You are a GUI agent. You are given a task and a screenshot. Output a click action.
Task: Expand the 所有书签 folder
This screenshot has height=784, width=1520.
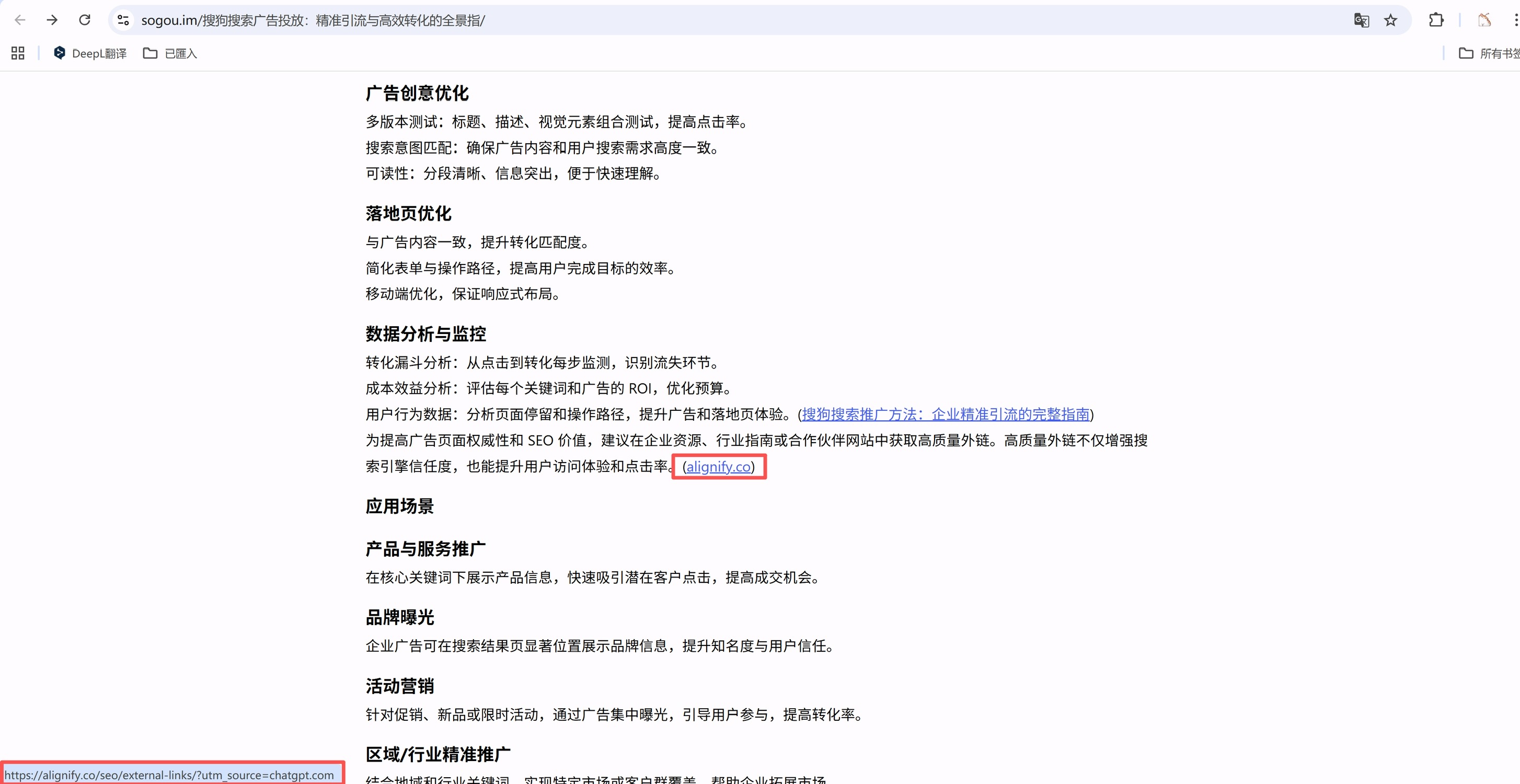pyautogui.click(x=1489, y=53)
